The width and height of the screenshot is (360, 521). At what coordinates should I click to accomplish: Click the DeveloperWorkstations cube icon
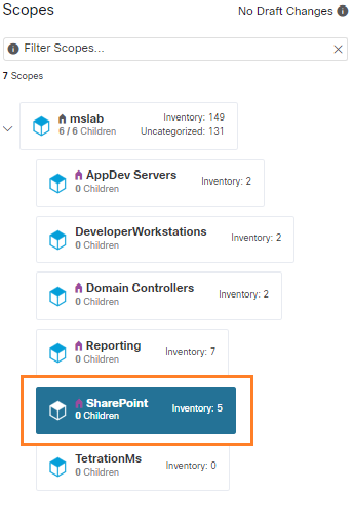point(58,240)
